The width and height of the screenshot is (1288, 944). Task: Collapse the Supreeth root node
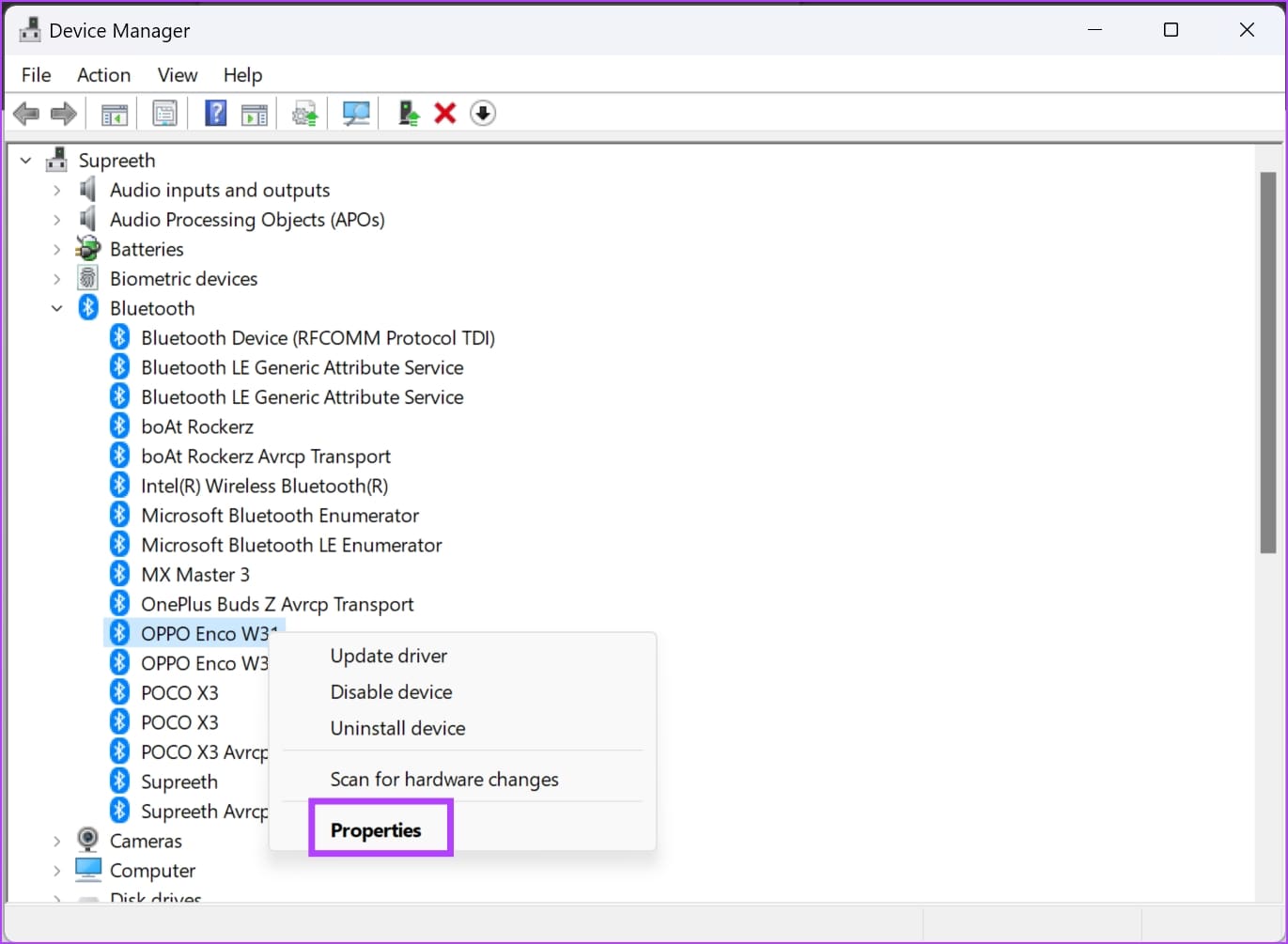(26, 161)
